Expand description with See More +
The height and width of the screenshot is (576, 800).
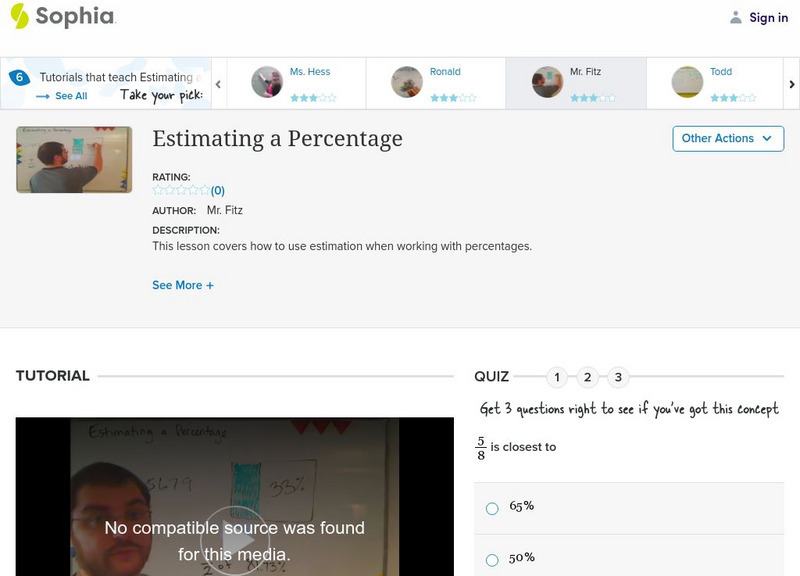(x=183, y=285)
